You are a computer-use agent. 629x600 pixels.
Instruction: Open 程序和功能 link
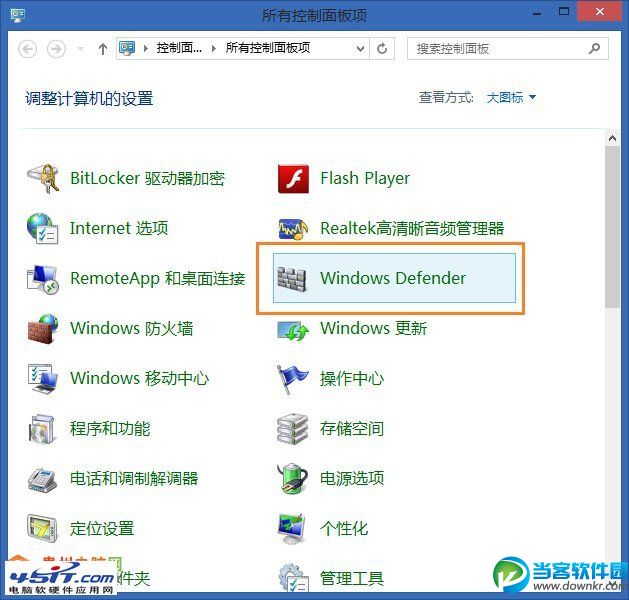pyautogui.click(x=110, y=428)
